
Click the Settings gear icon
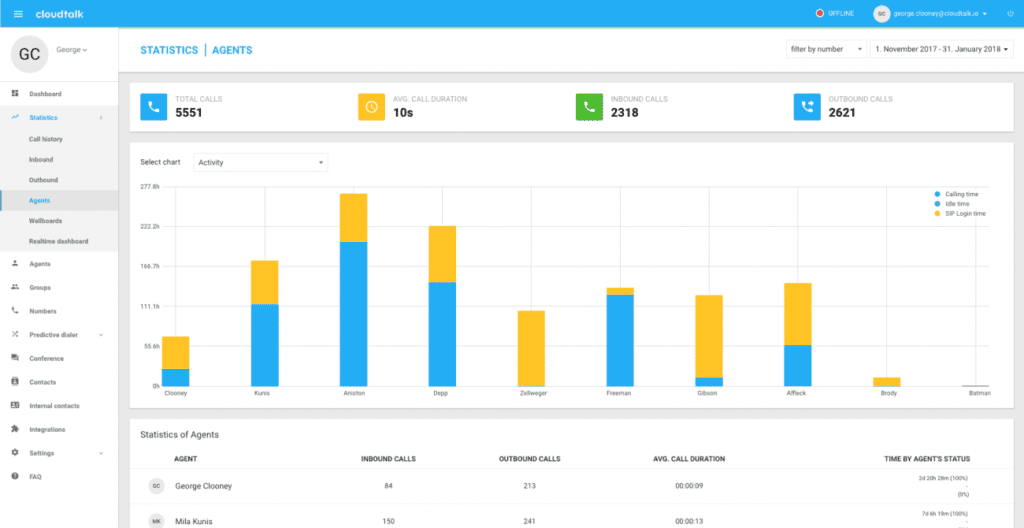point(15,453)
